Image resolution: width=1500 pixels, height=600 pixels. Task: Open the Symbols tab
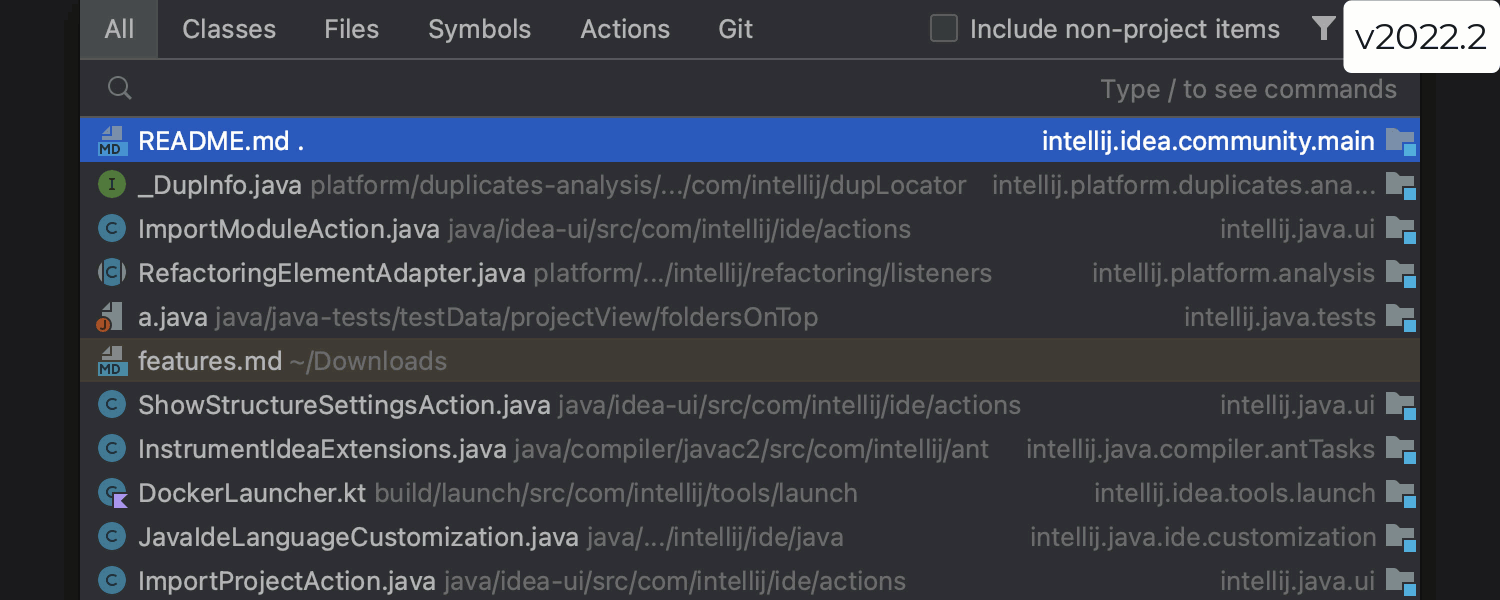pos(480,29)
